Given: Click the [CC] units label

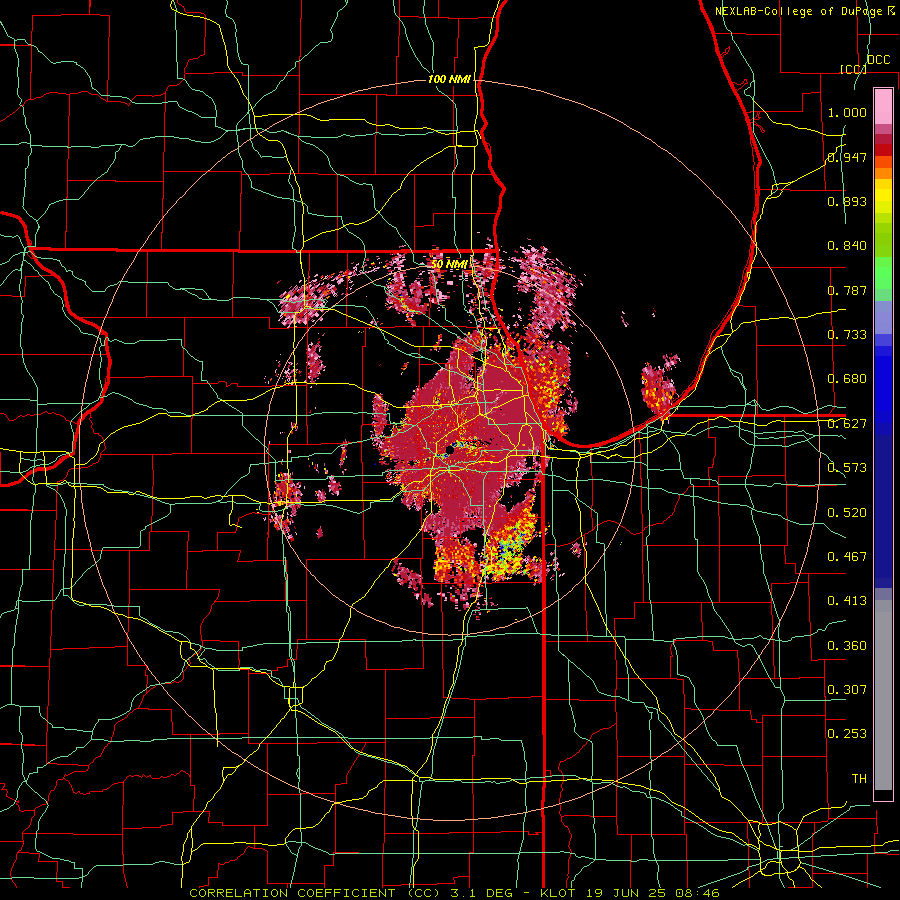Looking at the screenshot, I should tap(853, 69).
